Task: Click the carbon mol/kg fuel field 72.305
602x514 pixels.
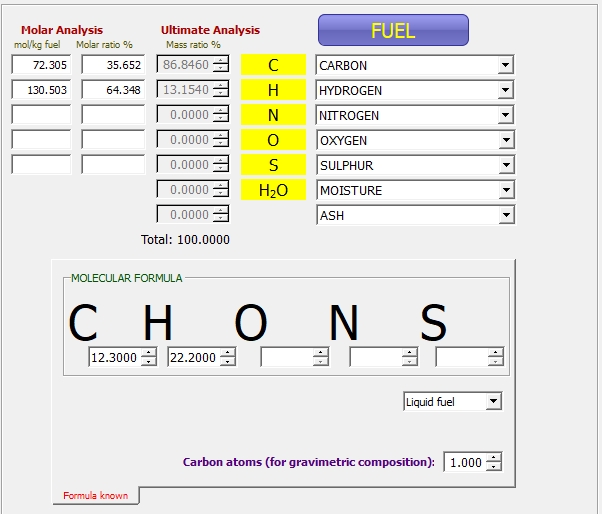Action: [x=41, y=66]
